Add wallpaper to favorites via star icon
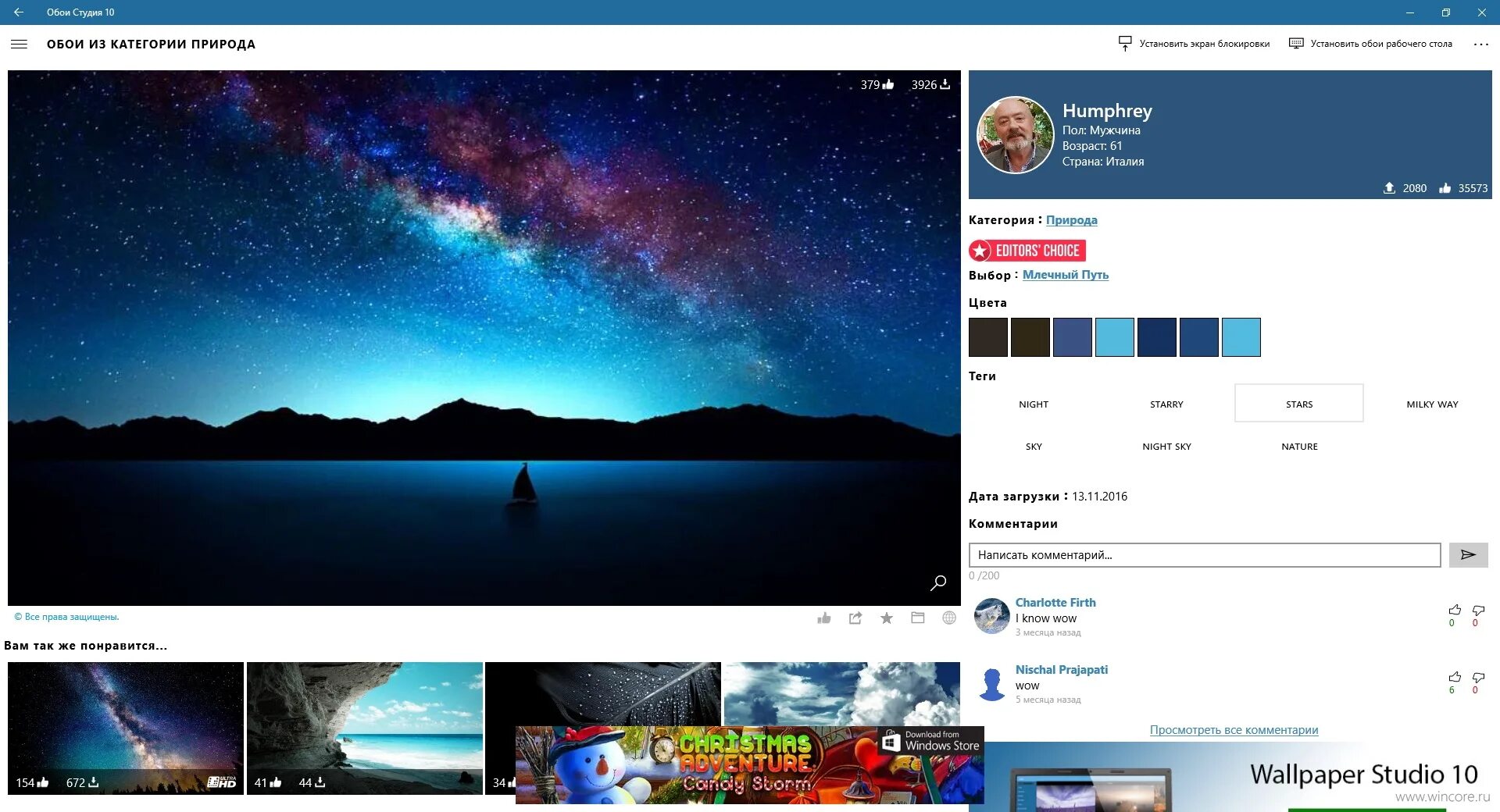 [x=887, y=618]
